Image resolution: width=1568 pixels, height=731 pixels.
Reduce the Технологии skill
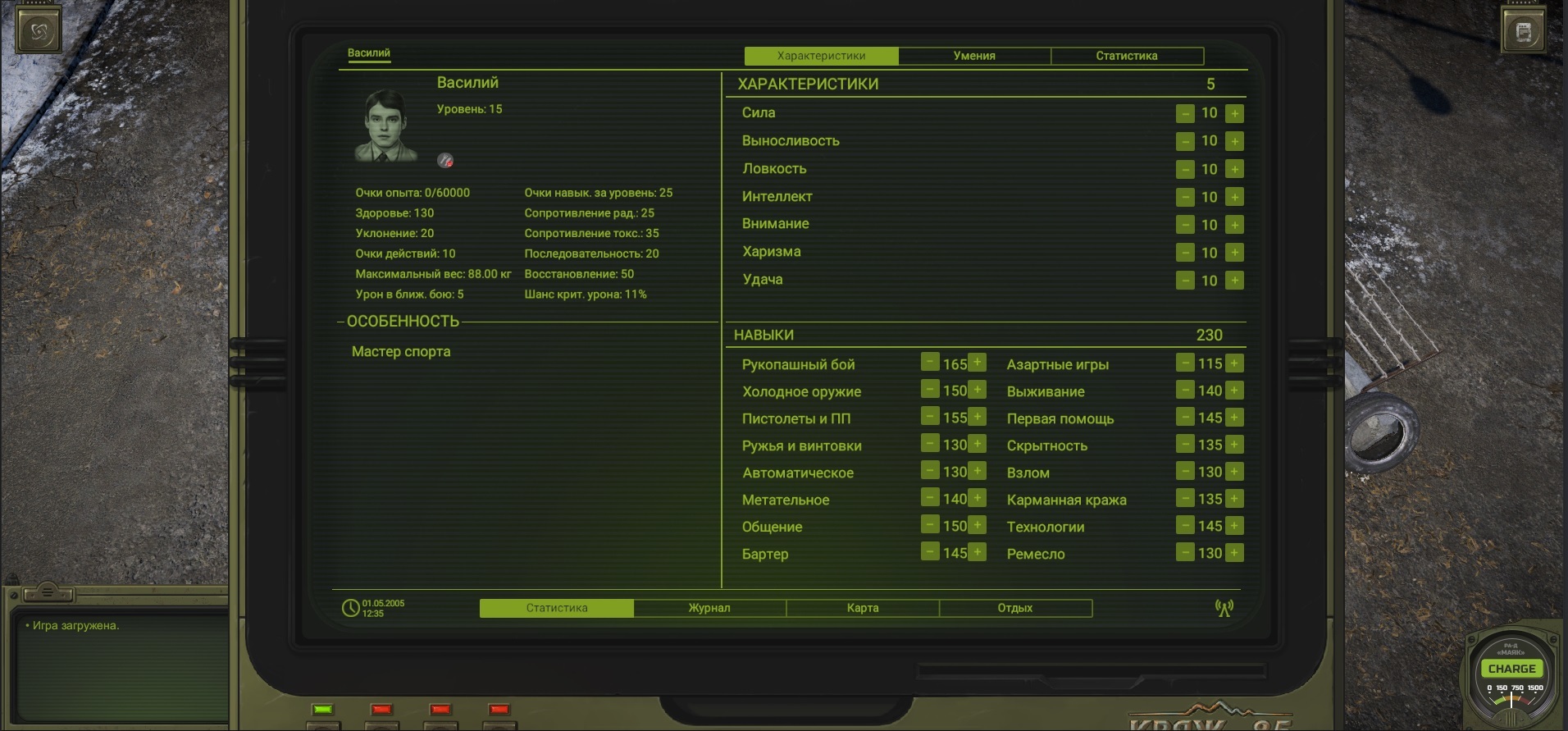click(x=1185, y=525)
